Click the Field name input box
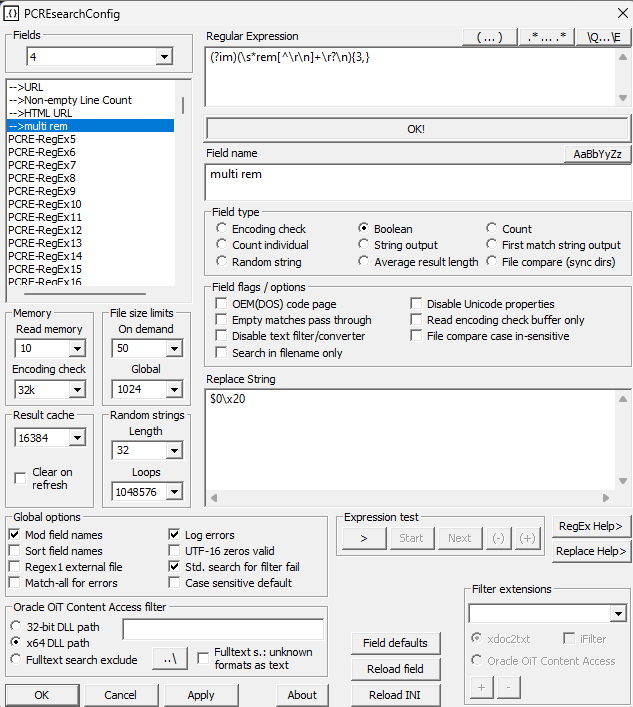The width and height of the screenshot is (633, 707). (x=418, y=182)
